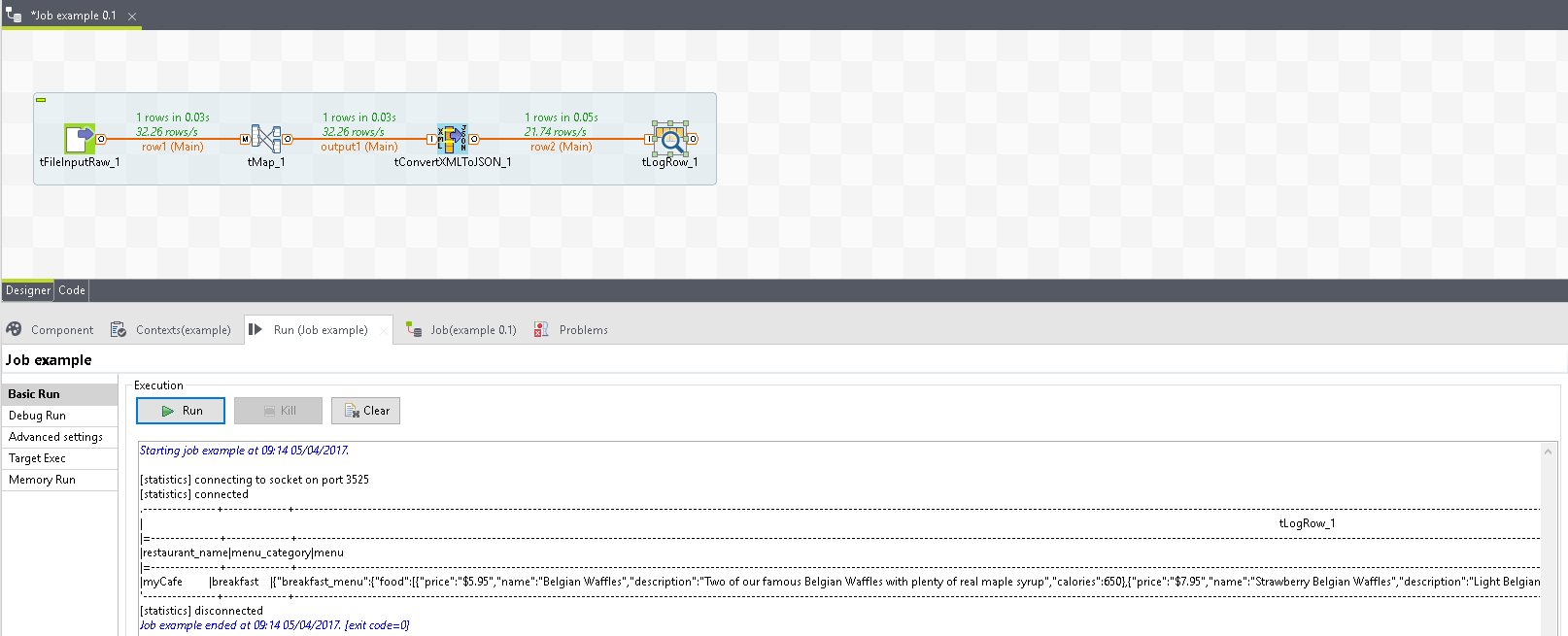Screen dimensions: 1568x636
Task: Click the Kill button
Action: (x=278, y=411)
